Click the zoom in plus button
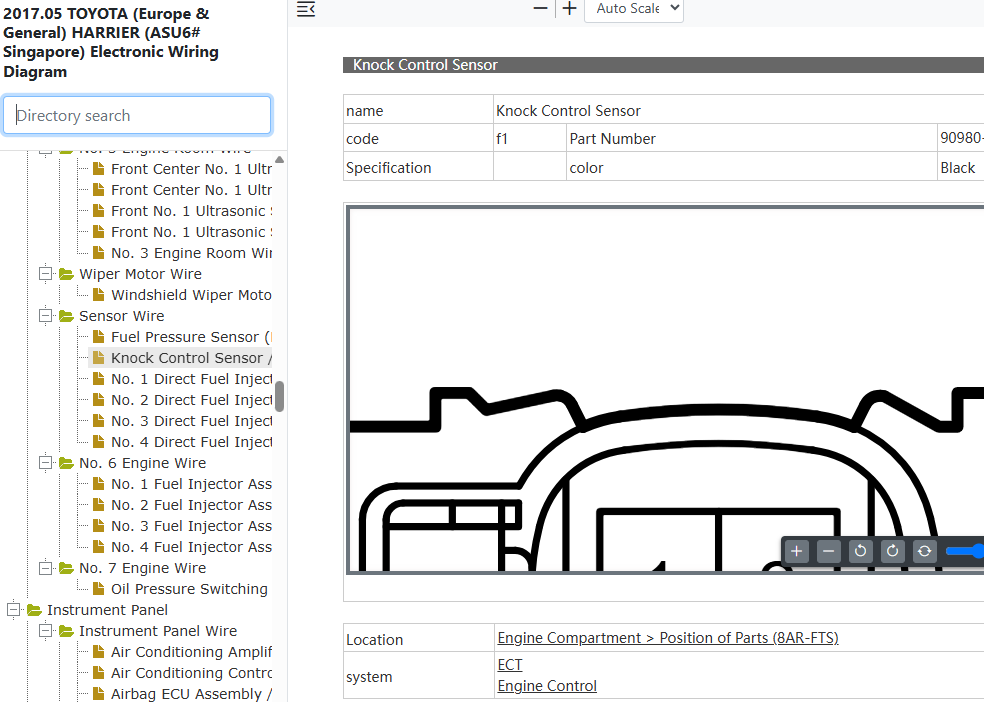984x702 pixels. 569,8
